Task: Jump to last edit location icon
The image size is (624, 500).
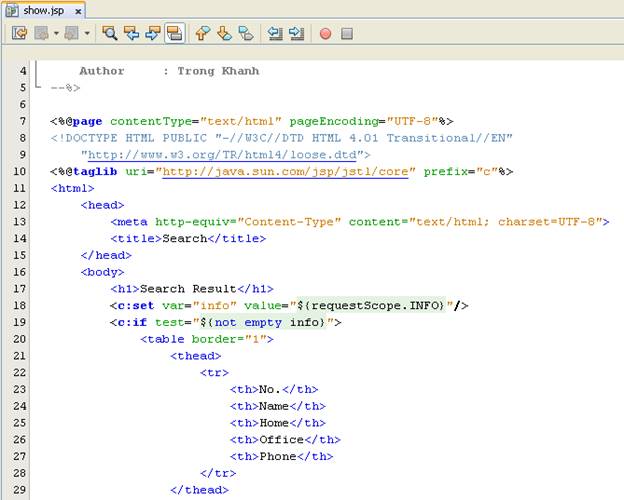Action: [x=19, y=33]
